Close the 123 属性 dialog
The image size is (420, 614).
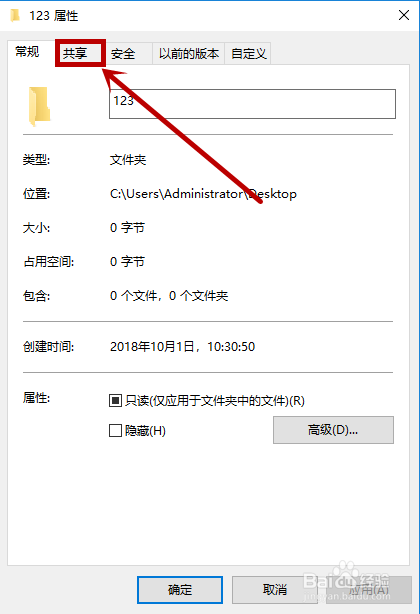click(404, 15)
